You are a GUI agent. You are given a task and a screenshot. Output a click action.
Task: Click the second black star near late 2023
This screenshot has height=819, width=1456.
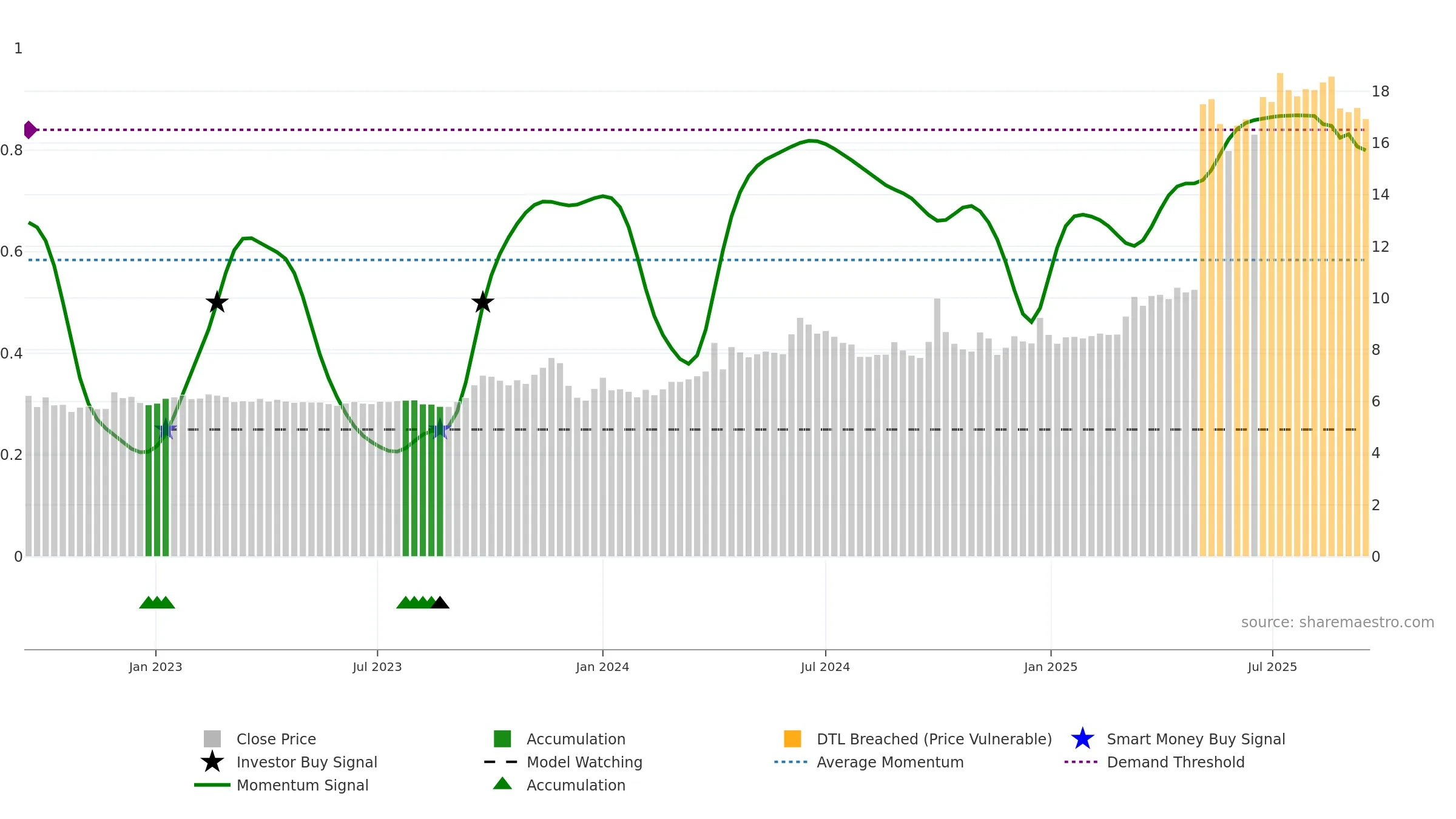483,302
